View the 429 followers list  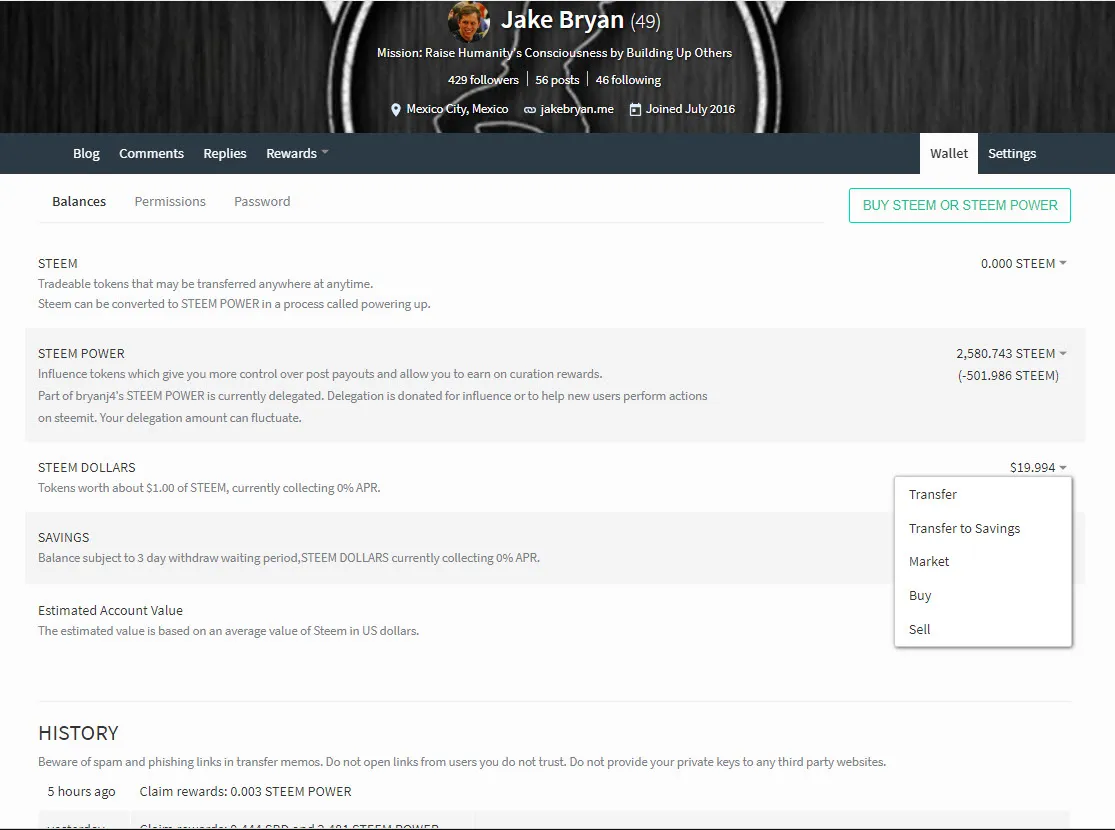pos(483,80)
